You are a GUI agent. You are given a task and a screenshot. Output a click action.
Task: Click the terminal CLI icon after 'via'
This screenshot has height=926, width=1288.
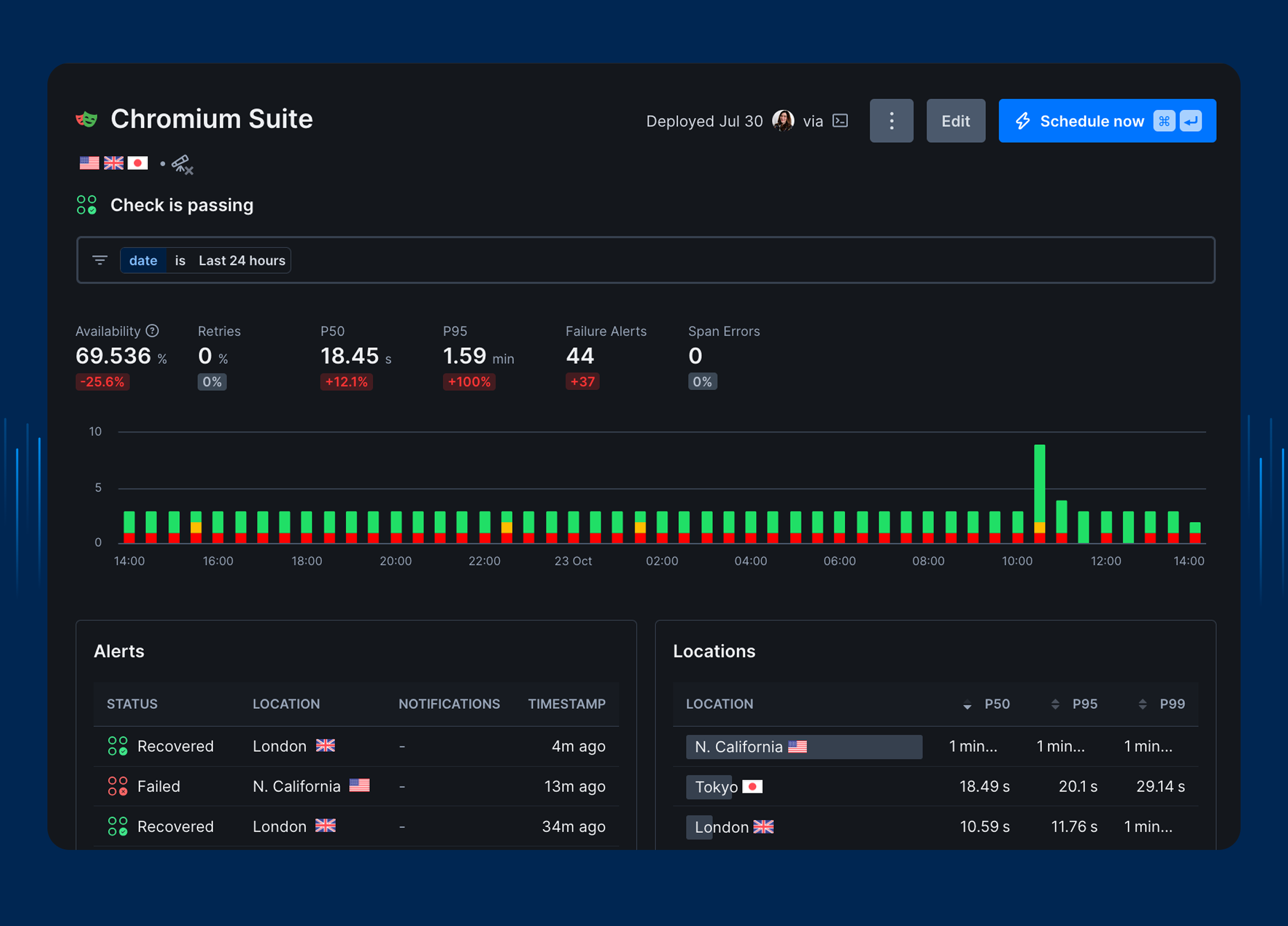point(840,121)
